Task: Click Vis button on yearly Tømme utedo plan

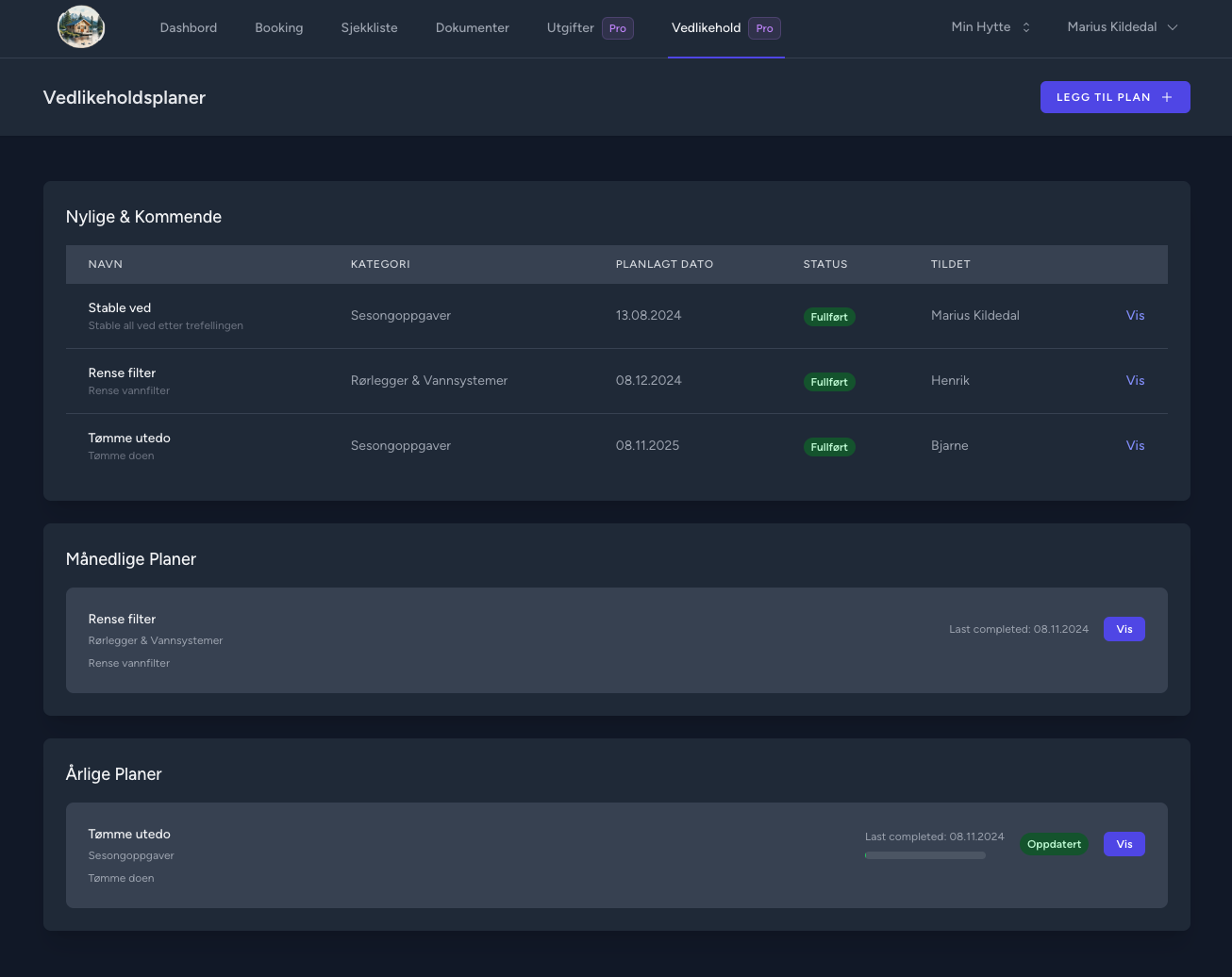Action: coord(1124,844)
